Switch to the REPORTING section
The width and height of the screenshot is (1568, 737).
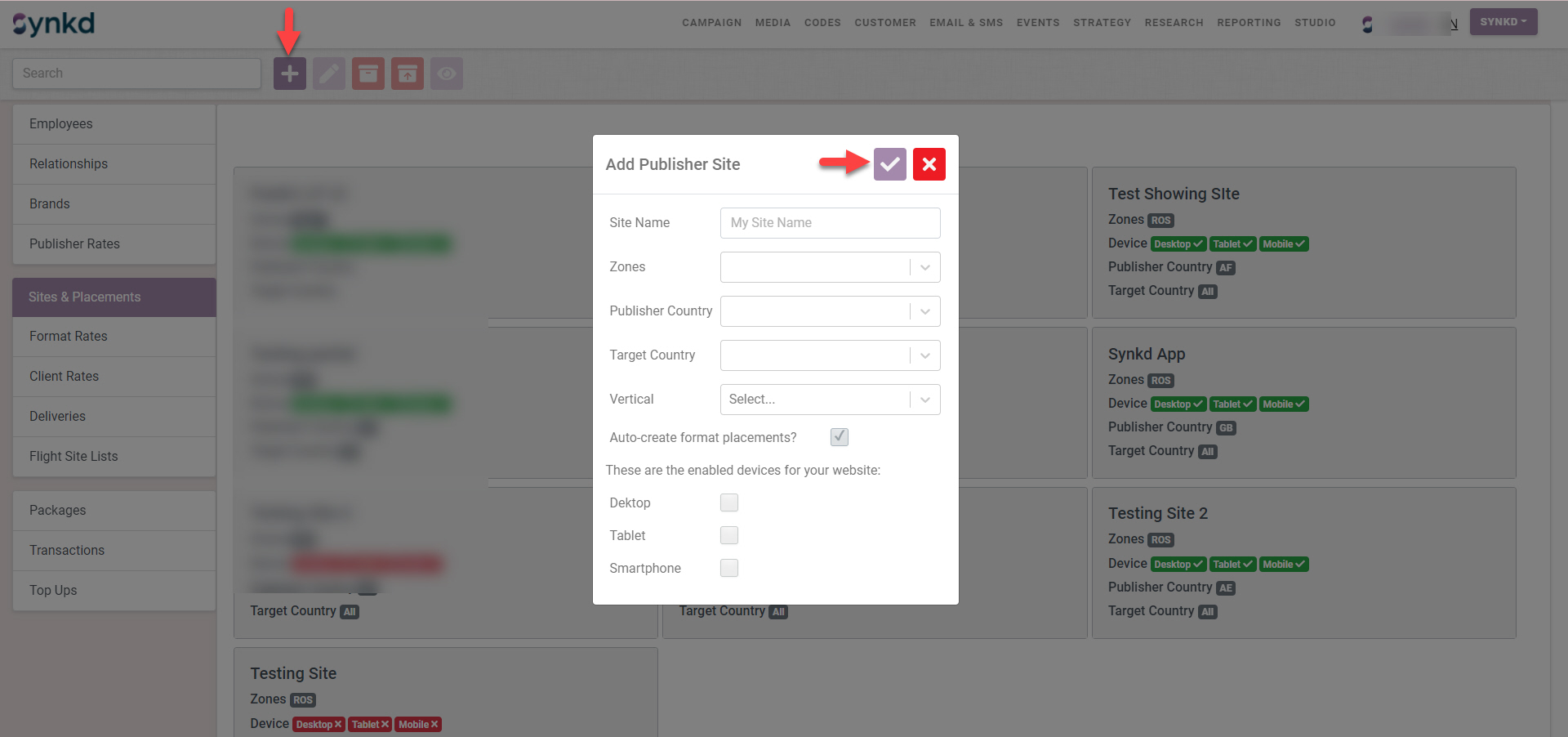tap(1249, 22)
